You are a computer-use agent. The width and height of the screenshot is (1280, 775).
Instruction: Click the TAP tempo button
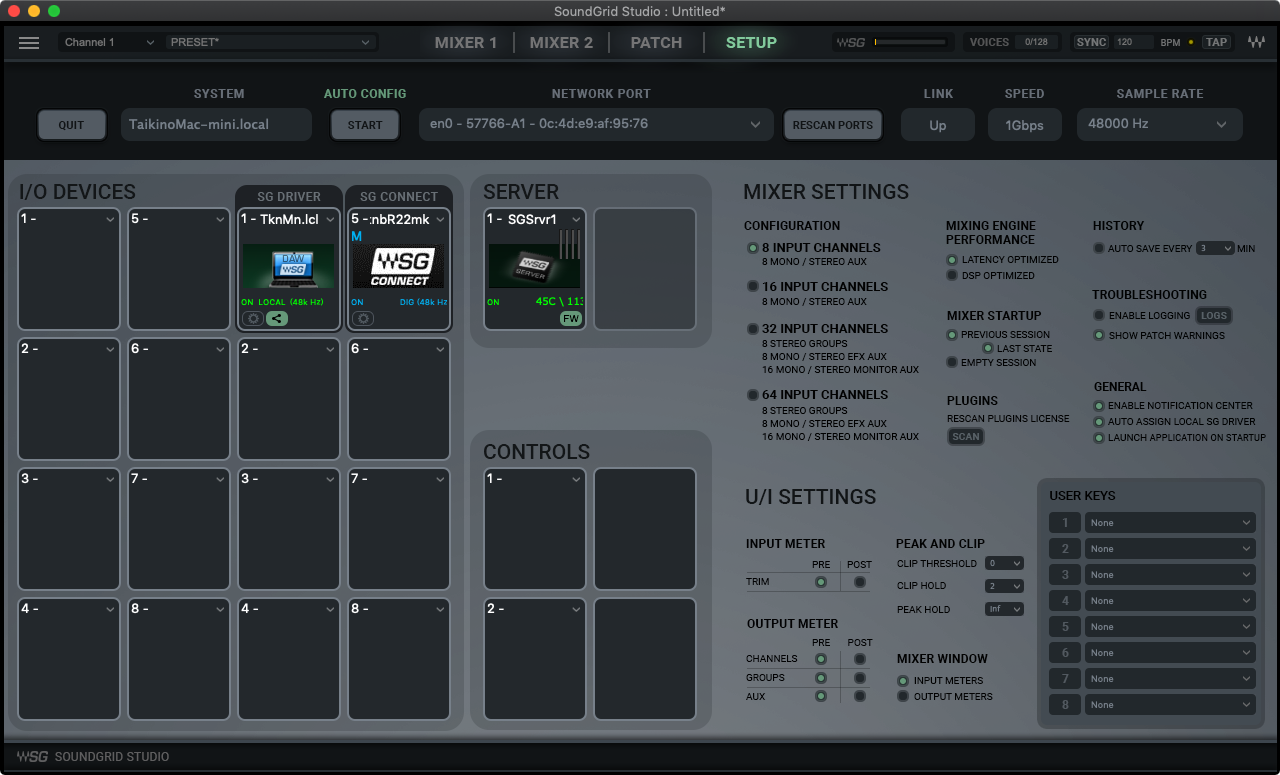(x=1216, y=42)
